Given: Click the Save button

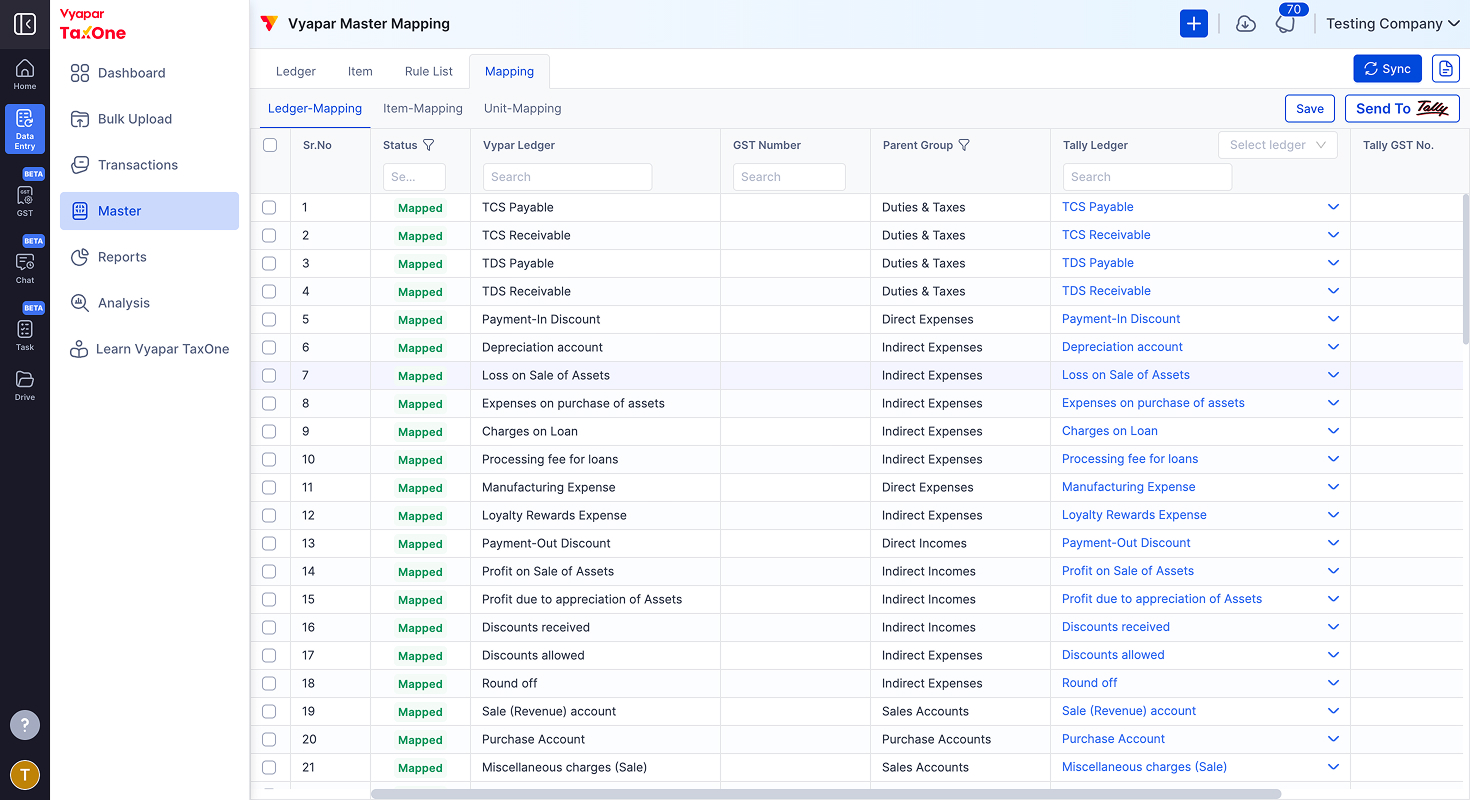Looking at the screenshot, I should [1310, 108].
